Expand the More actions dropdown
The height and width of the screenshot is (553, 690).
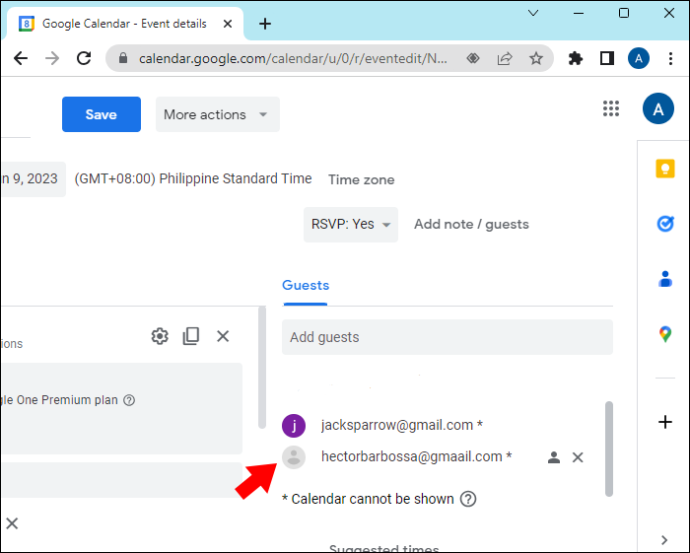coord(217,114)
